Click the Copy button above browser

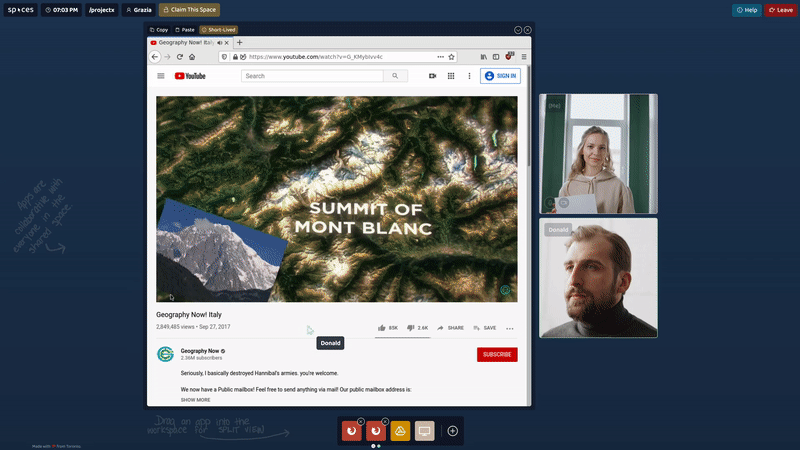pos(159,30)
